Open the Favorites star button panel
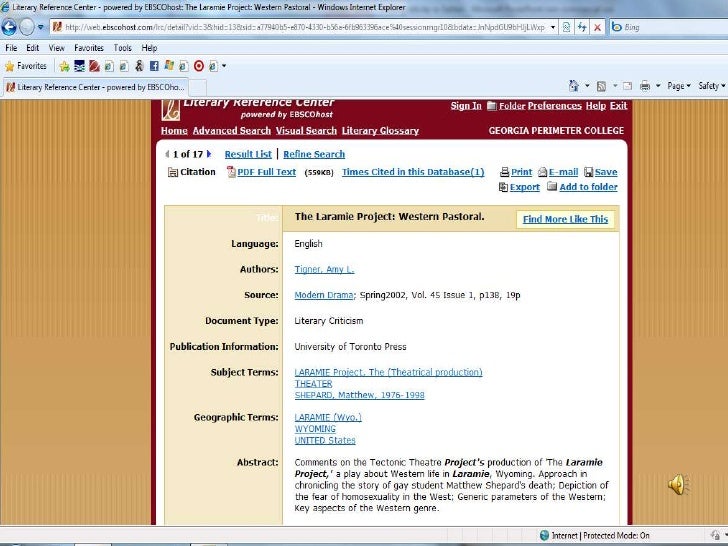 tap(26, 66)
